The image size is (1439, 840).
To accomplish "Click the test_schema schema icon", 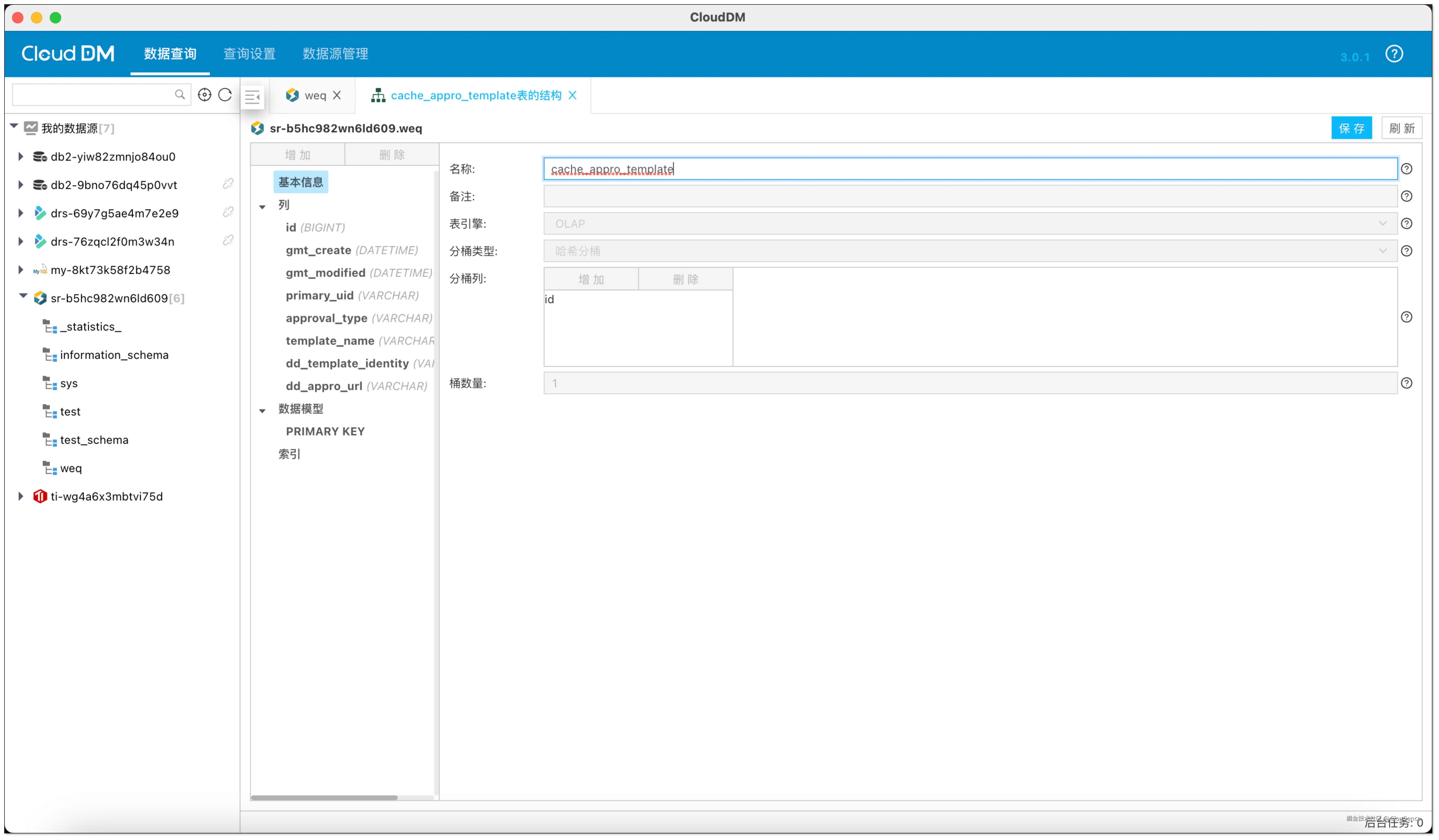I will [x=50, y=440].
